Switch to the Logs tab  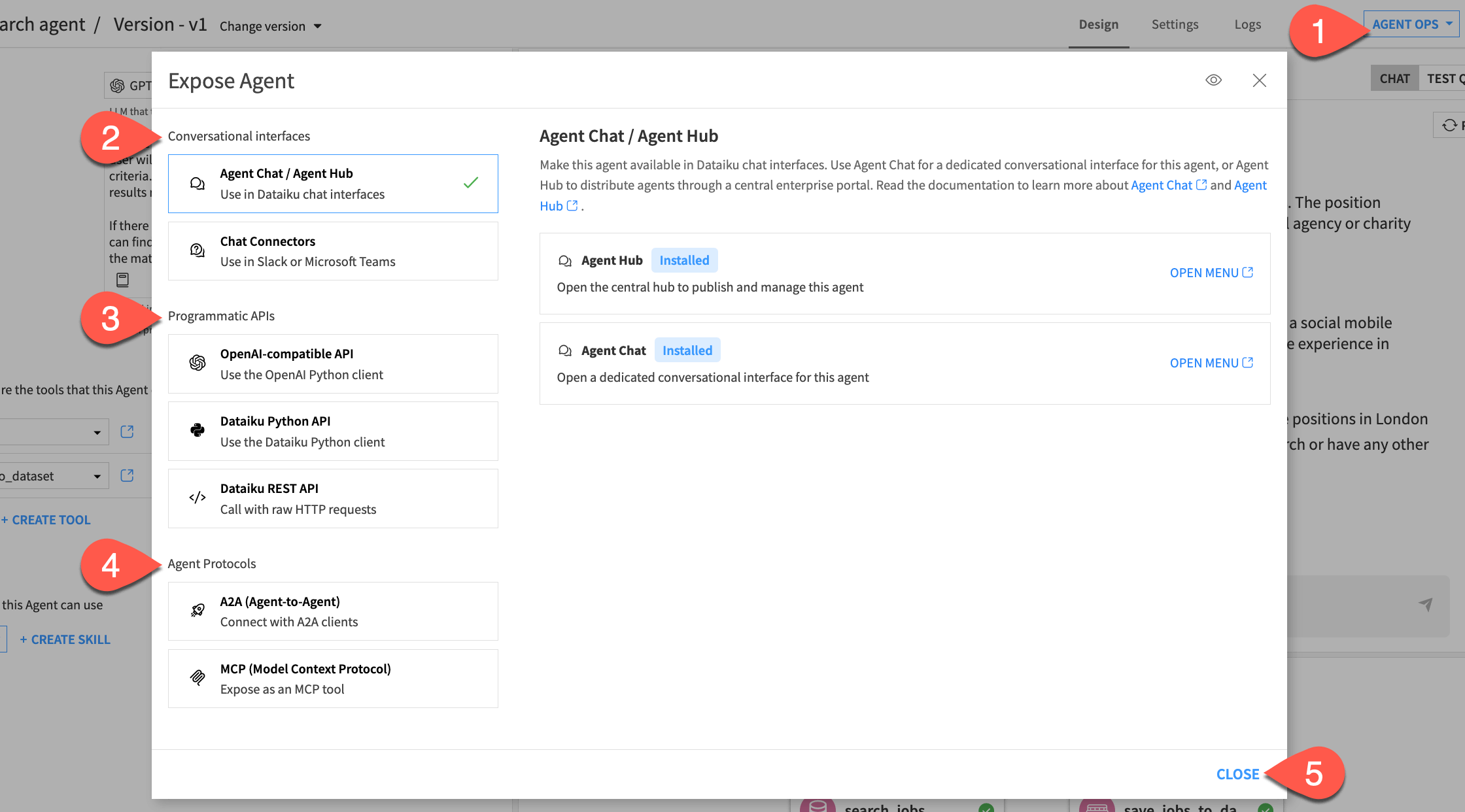[x=1247, y=25]
